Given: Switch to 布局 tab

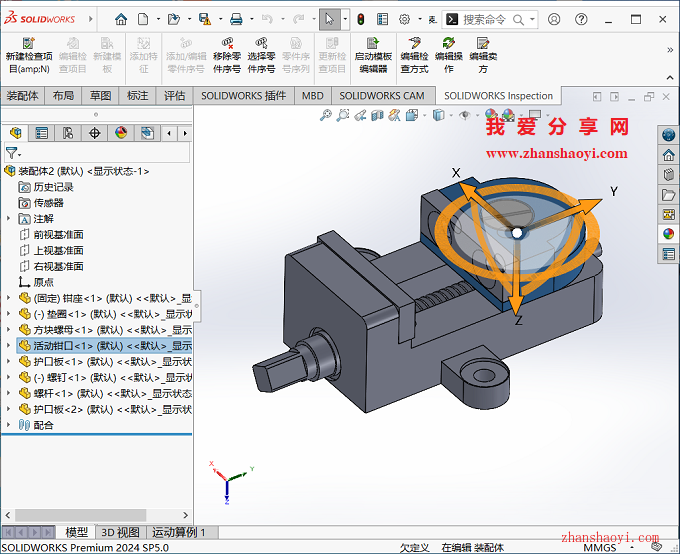Looking at the screenshot, I should point(63,95).
